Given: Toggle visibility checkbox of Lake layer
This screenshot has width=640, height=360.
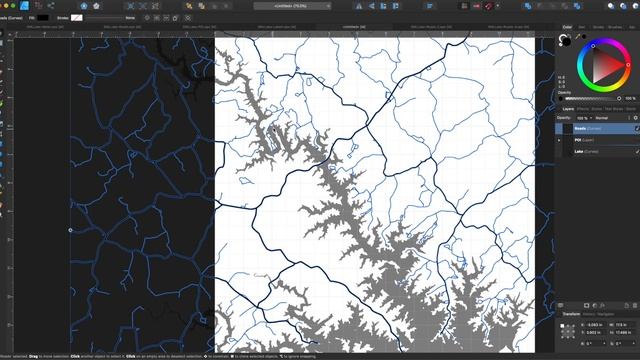Looking at the screenshot, I should pos(637,151).
